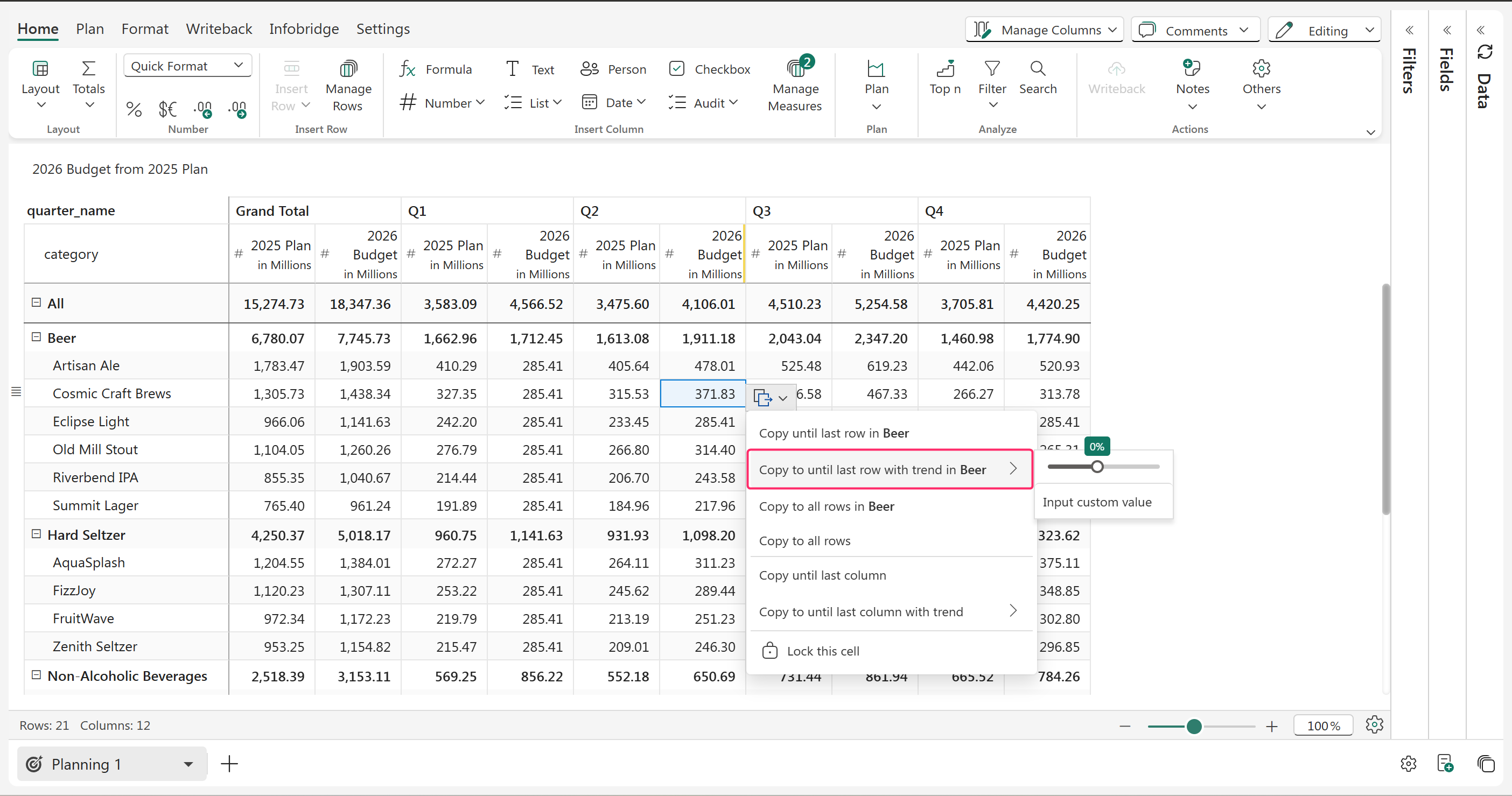The width and height of the screenshot is (1512, 796).
Task: Click Lock this cell option
Action: tap(822, 651)
